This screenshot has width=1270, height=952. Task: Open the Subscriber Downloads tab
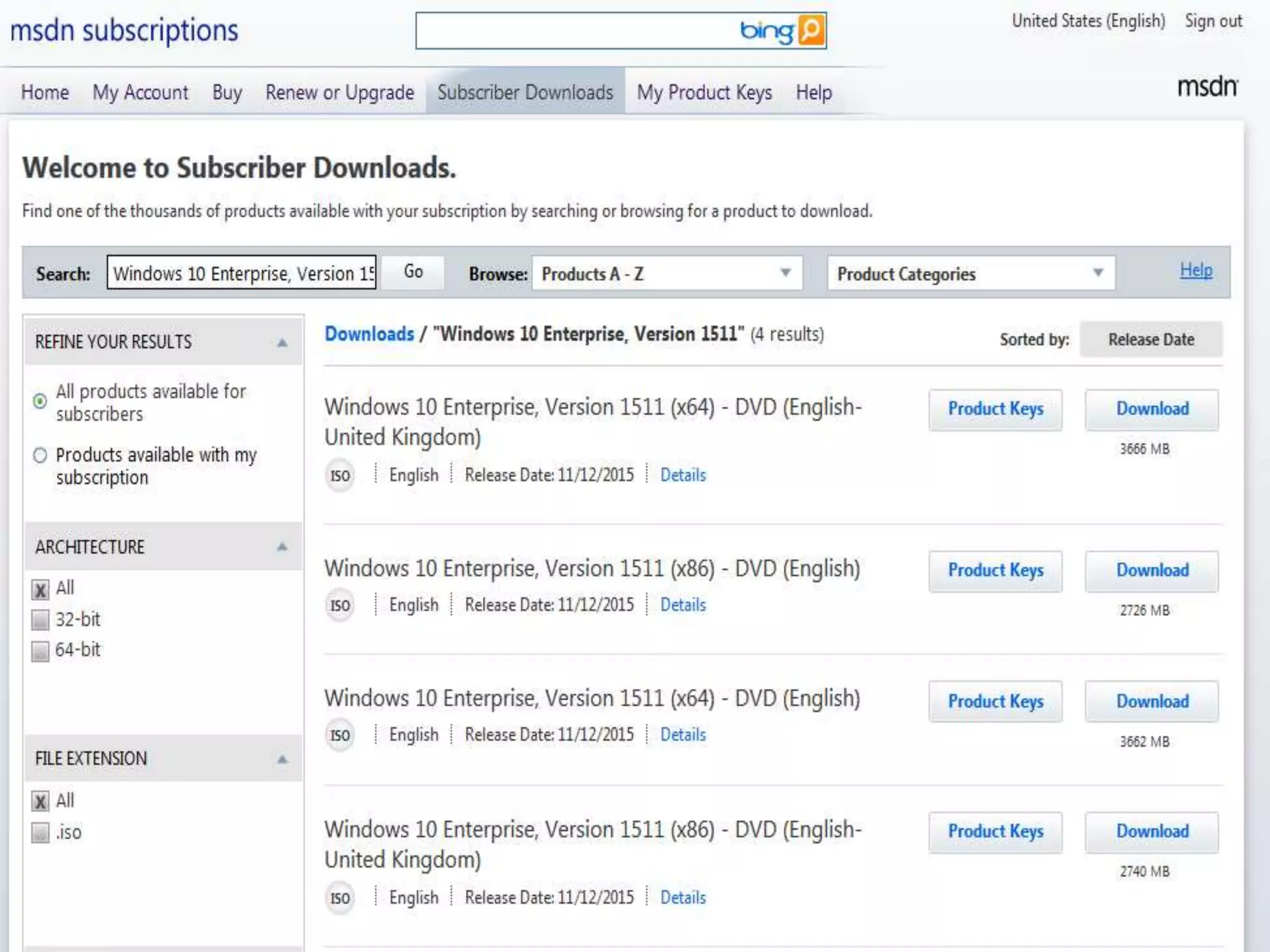point(525,91)
